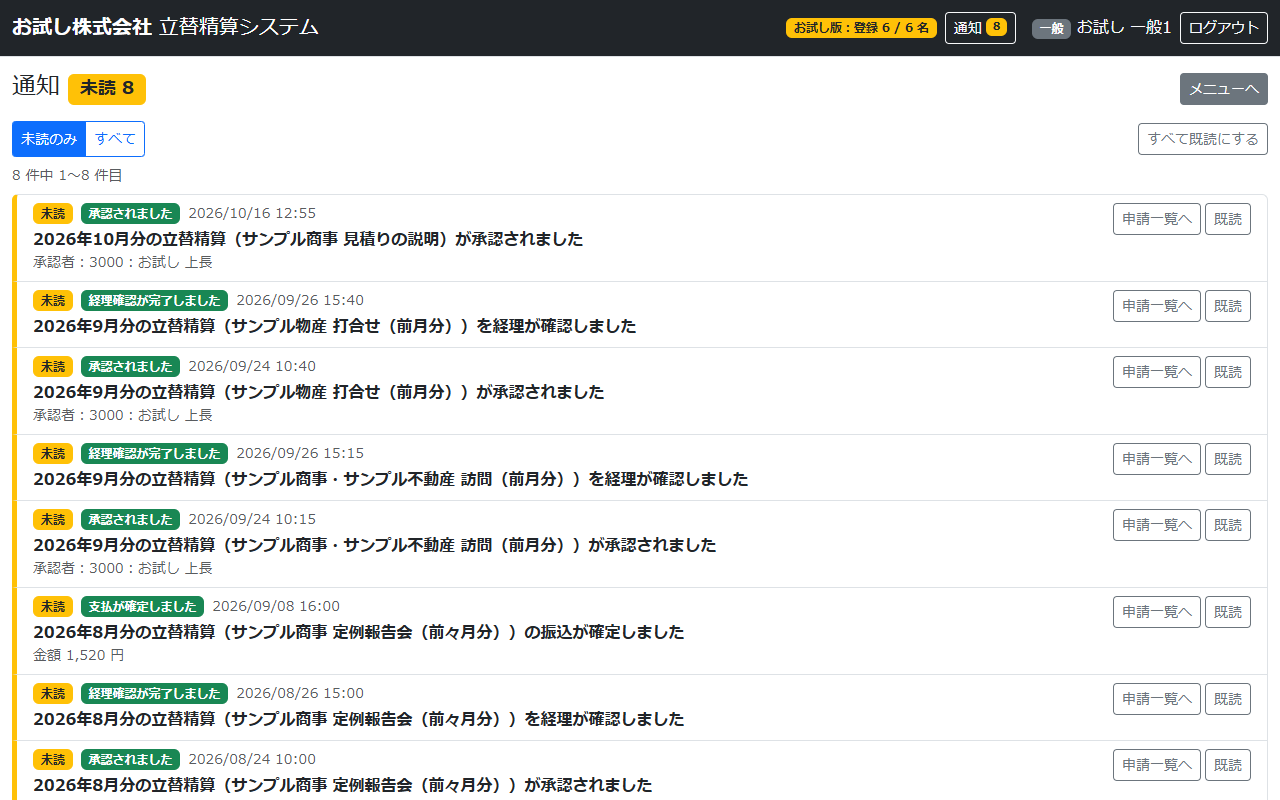Screen dimensions: 1280x800
Task: Click the title 定例報告会（前々月分）を経理が確認しました
Action: click(x=359, y=719)
